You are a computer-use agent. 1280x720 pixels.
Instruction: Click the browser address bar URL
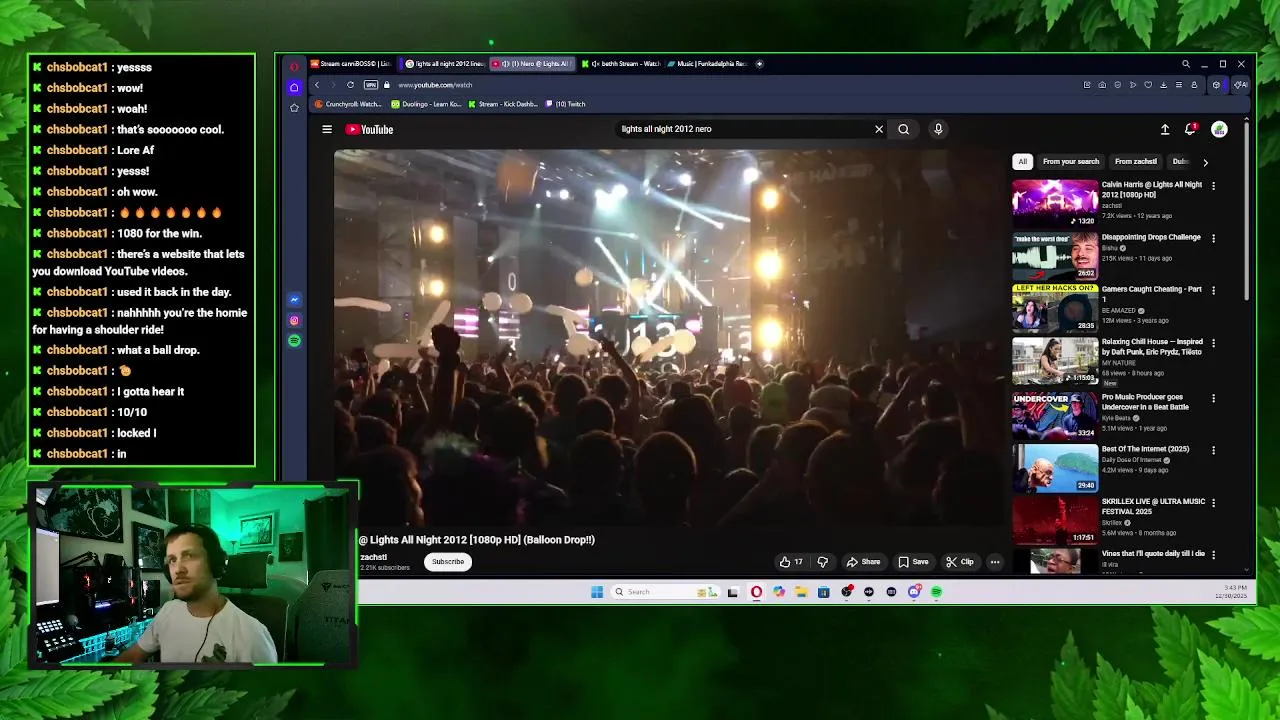(435, 85)
